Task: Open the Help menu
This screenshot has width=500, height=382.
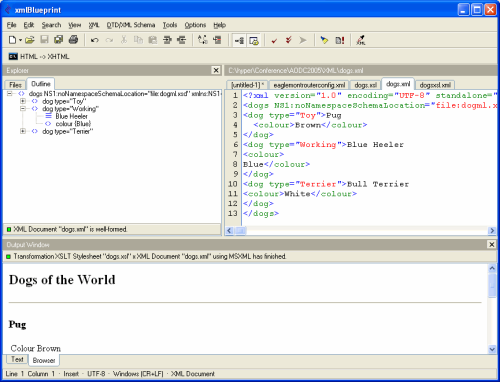Action: pyautogui.click(x=220, y=25)
